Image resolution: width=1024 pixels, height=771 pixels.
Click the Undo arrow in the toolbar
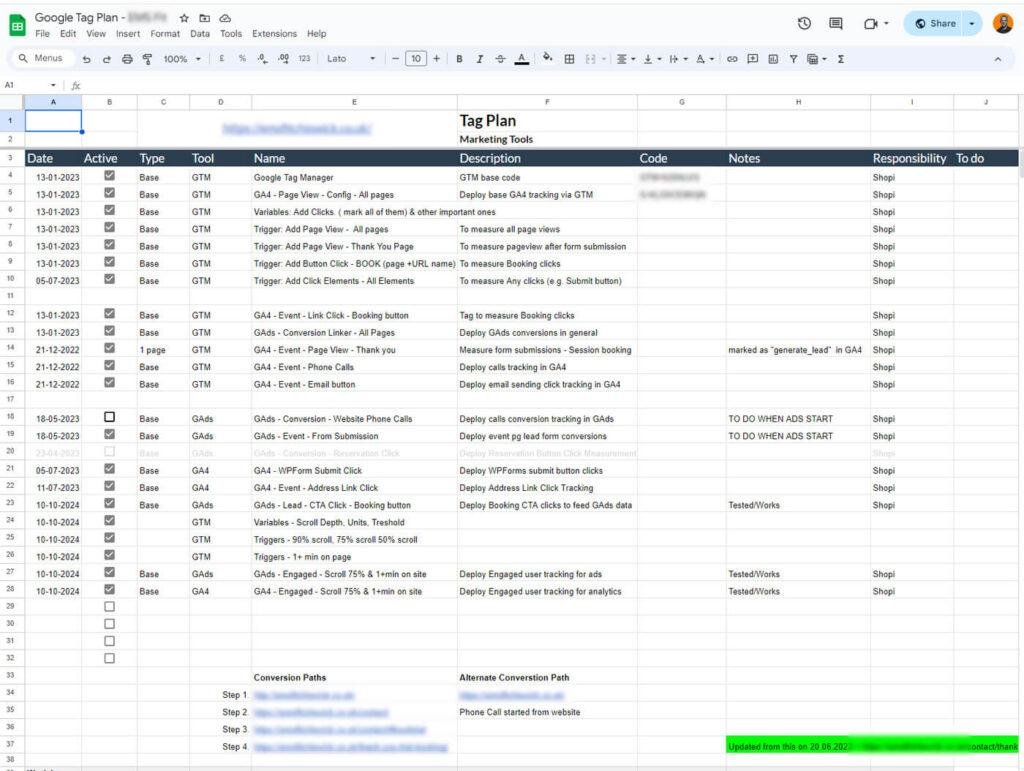click(x=87, y=59)
